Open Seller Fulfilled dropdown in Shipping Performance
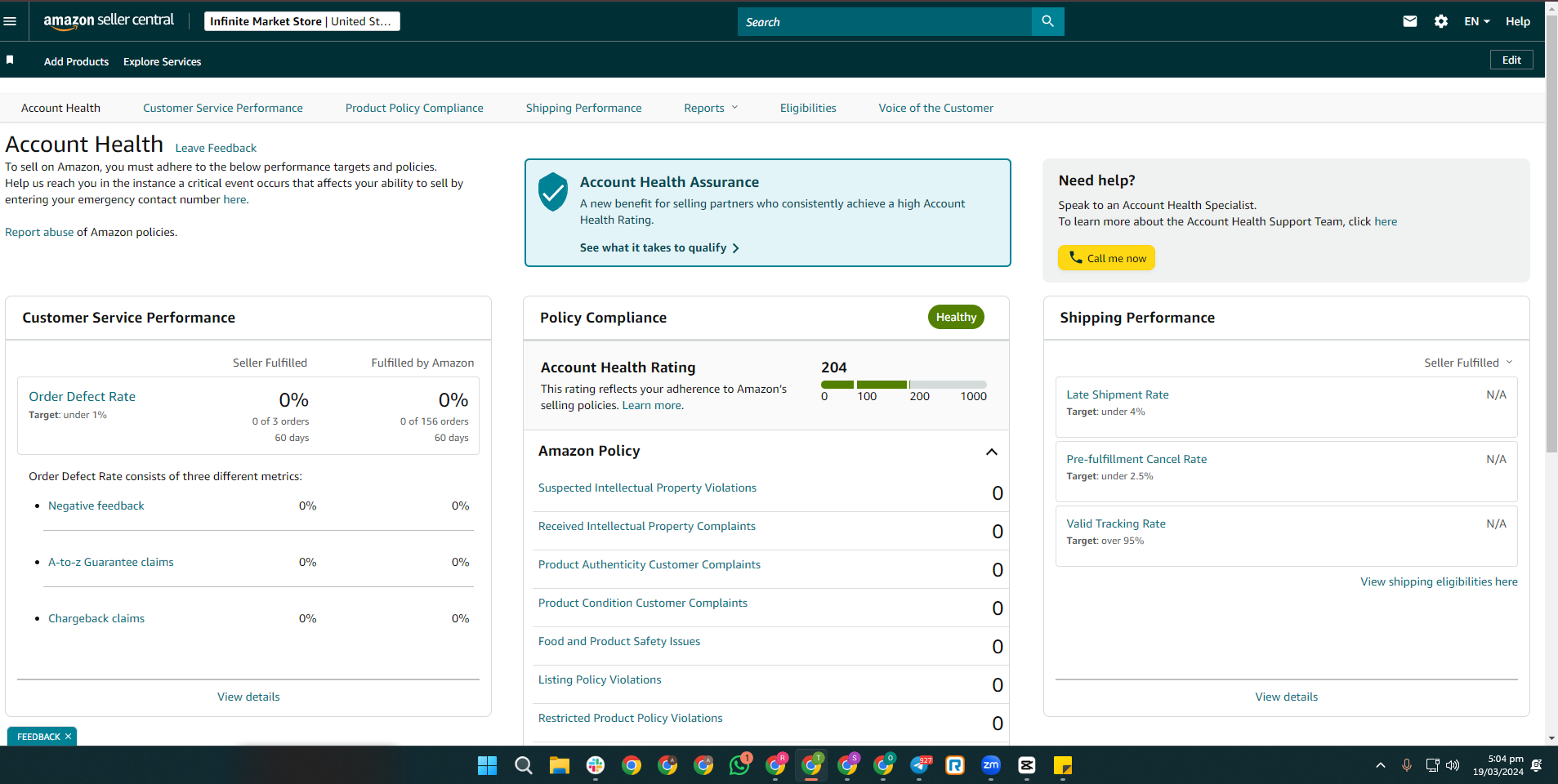The image size is (1558, 784). coord(1468,363)
